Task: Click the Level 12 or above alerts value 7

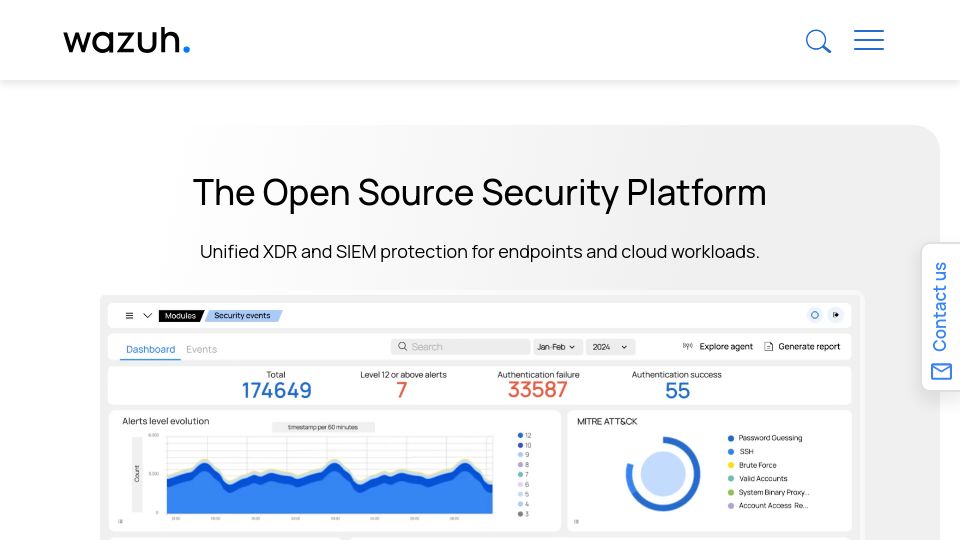Action: tap(402, 390)
